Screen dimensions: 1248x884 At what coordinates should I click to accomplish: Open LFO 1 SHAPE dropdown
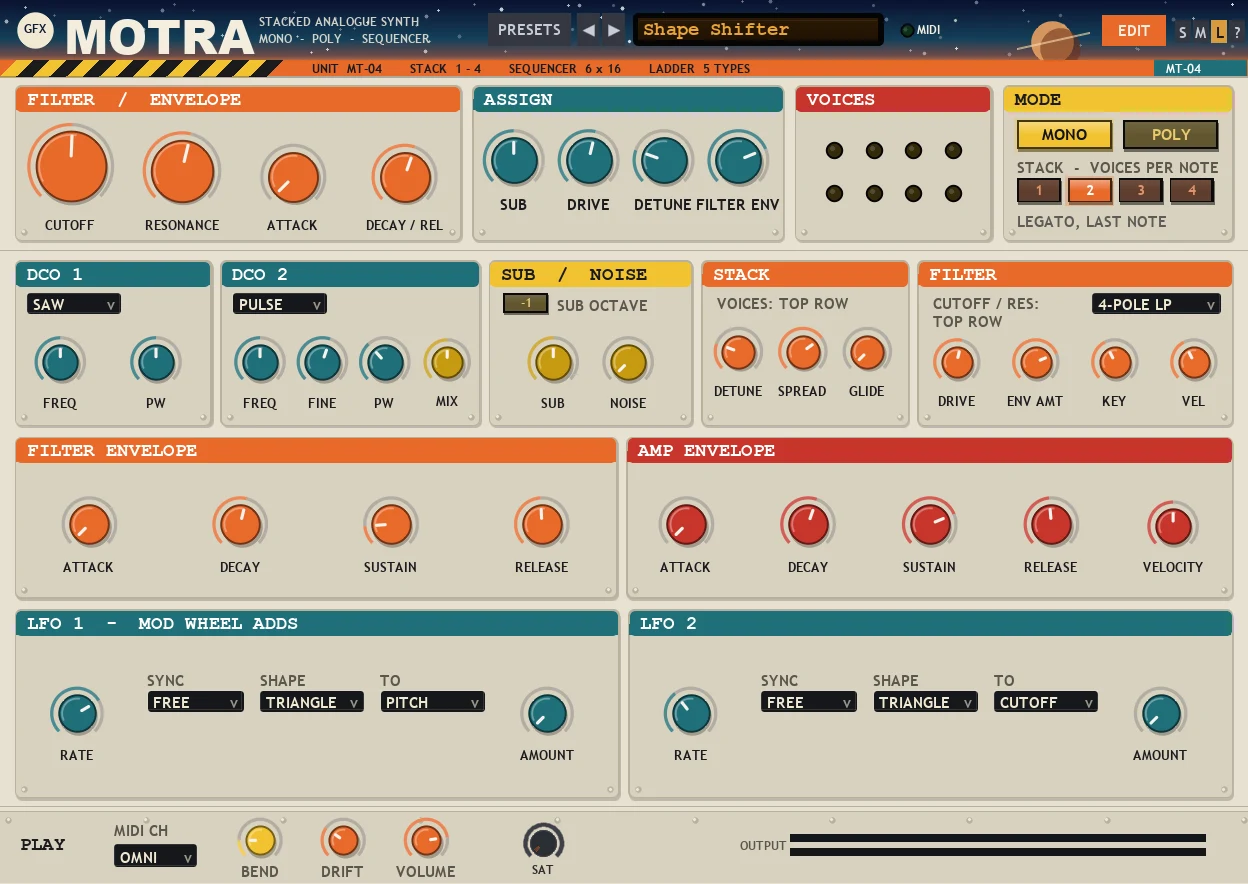coord(312,702)
